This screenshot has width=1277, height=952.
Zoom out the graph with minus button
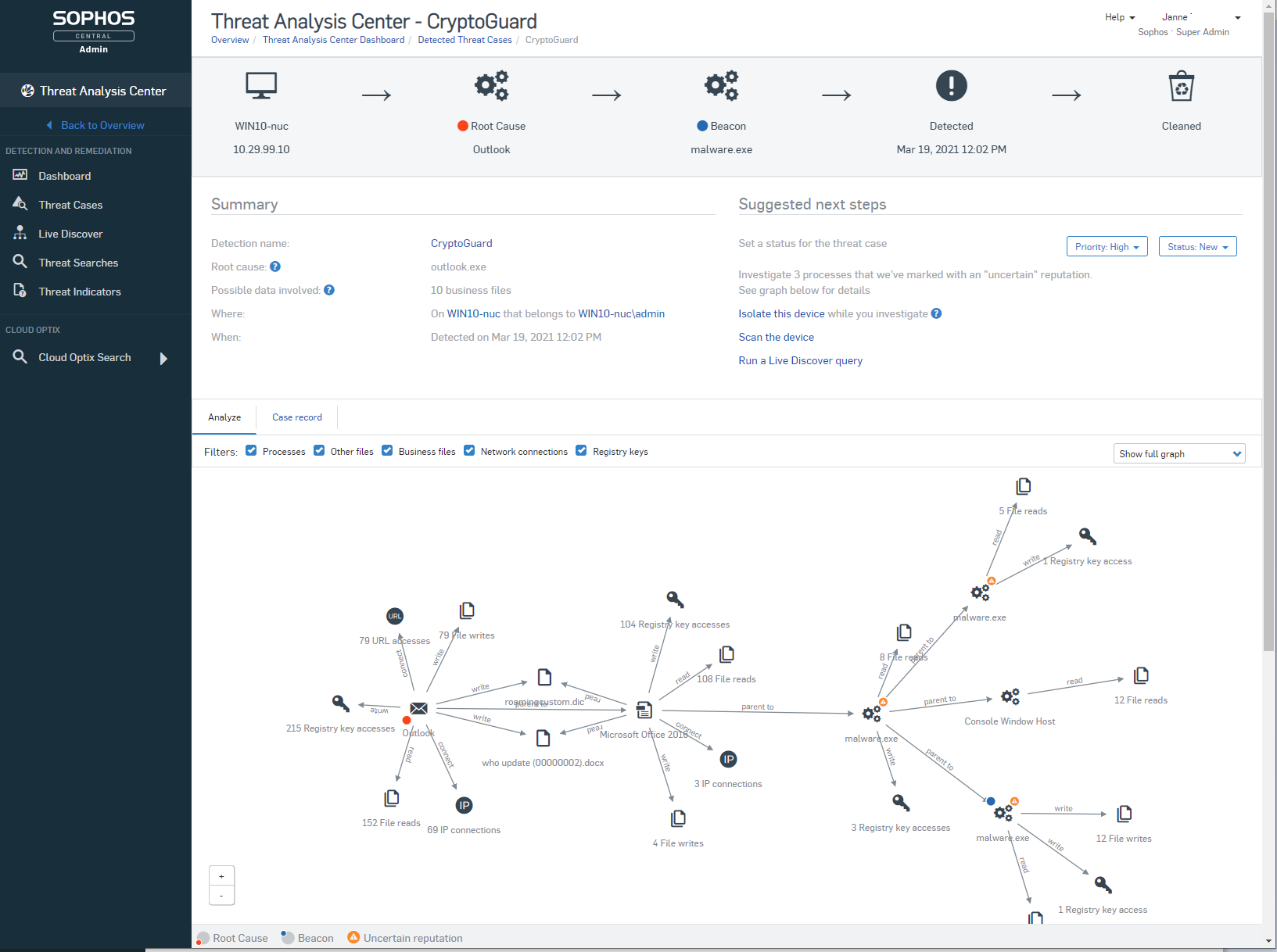222,896
